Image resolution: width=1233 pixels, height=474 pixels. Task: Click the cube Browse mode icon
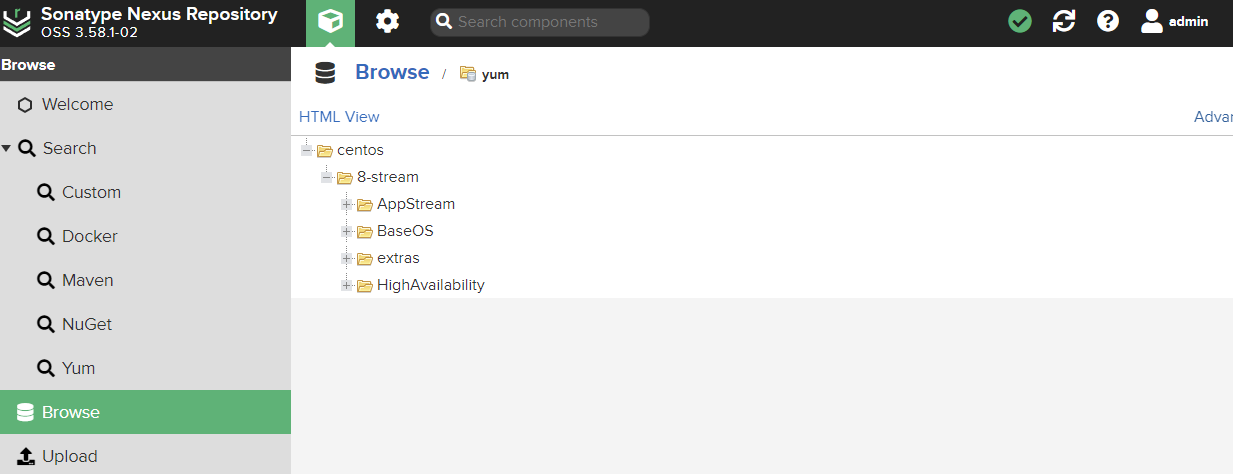click(x=330, y=22)
